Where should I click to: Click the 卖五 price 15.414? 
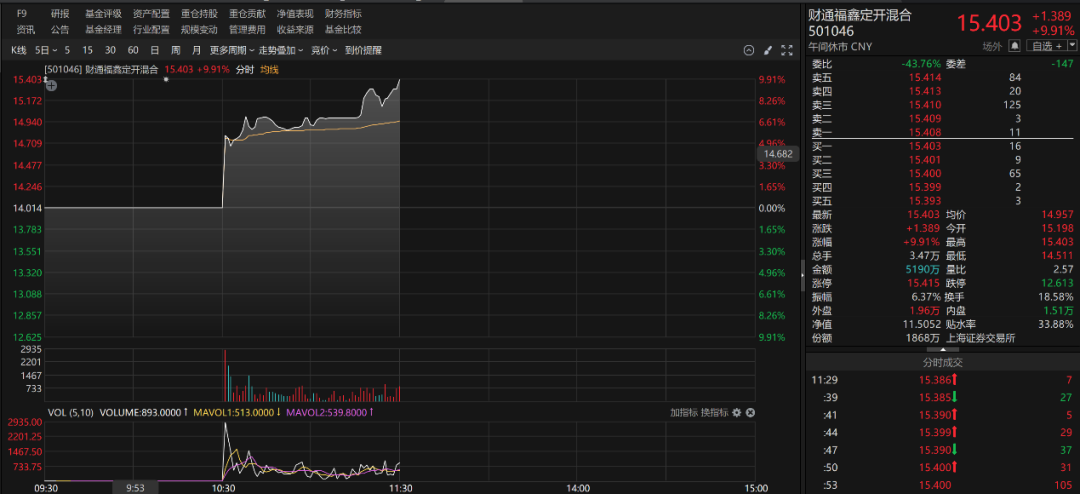coord(924,77)
